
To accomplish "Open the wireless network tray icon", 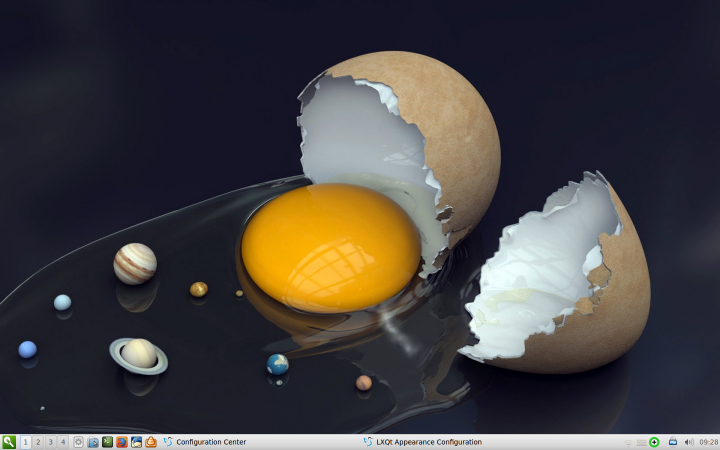I will point(629,442).
